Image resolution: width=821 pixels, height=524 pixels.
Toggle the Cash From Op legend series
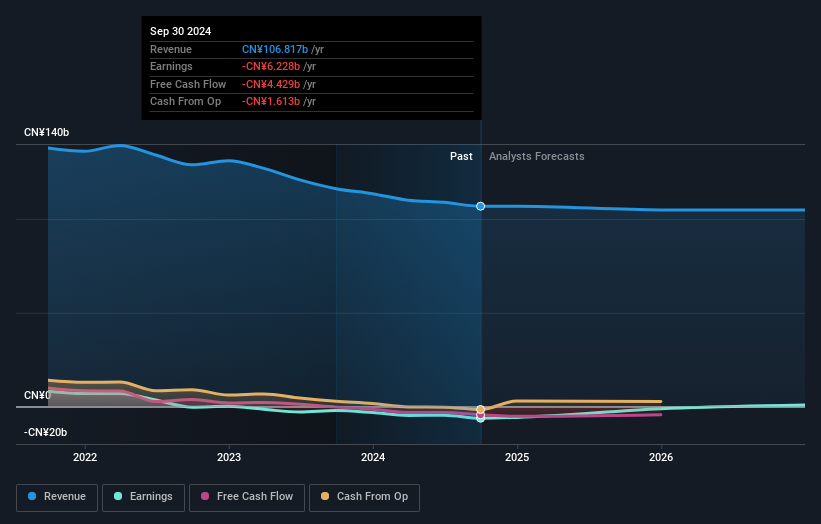pyautogui.click(x=364, y=497)
